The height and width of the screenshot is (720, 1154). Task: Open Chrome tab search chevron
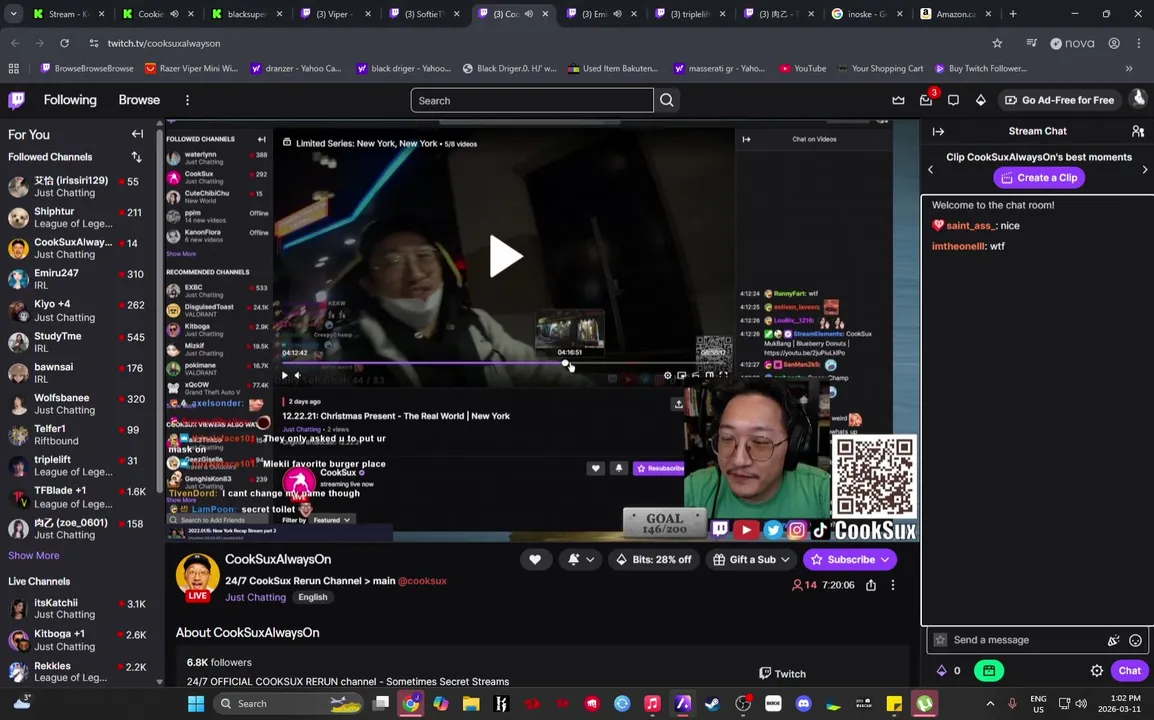coord(13,14)
